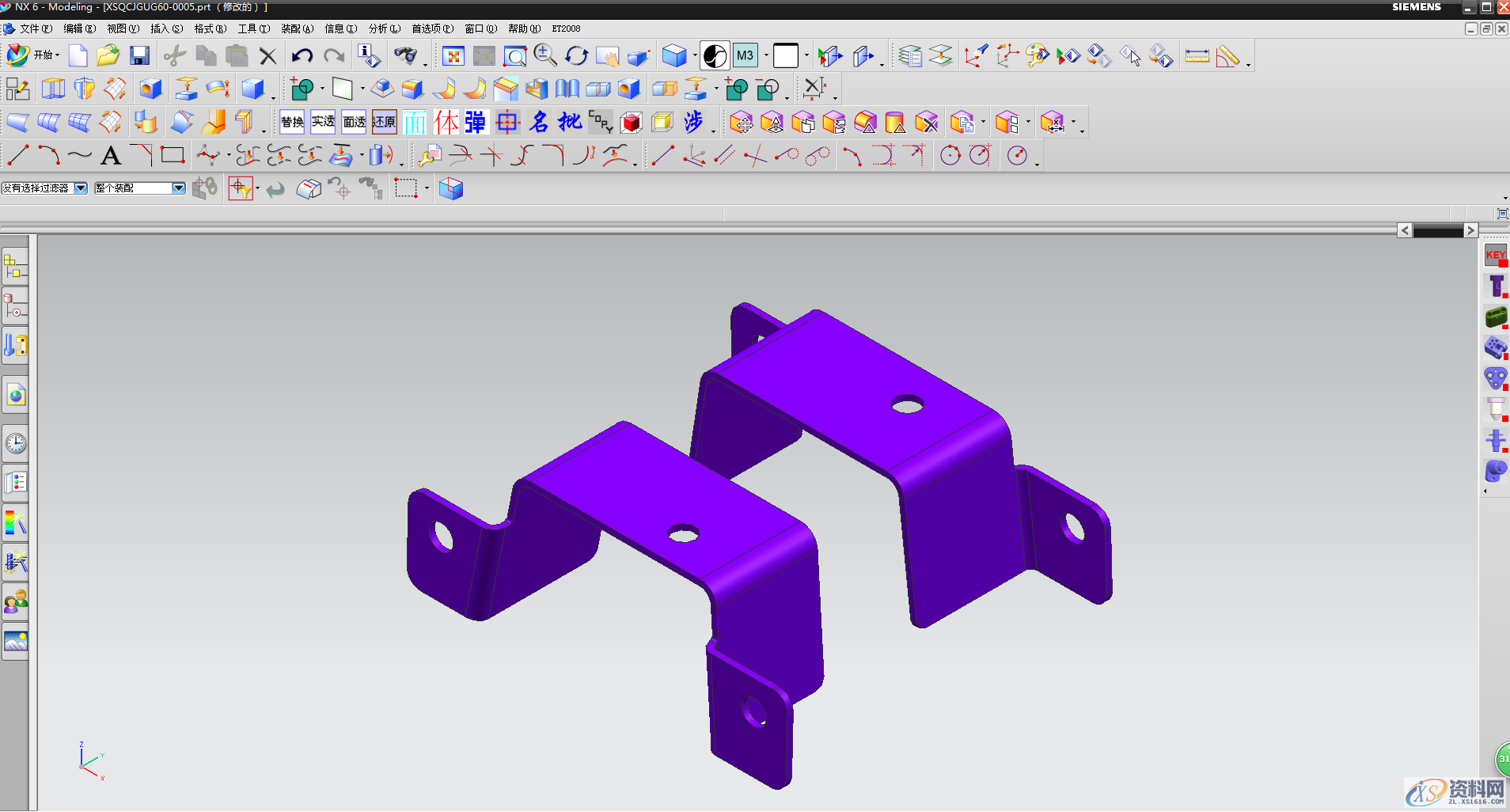Click the 替换 button
Image resolution: width=1510 pixels, height=812 pixels.
[292, 122]
